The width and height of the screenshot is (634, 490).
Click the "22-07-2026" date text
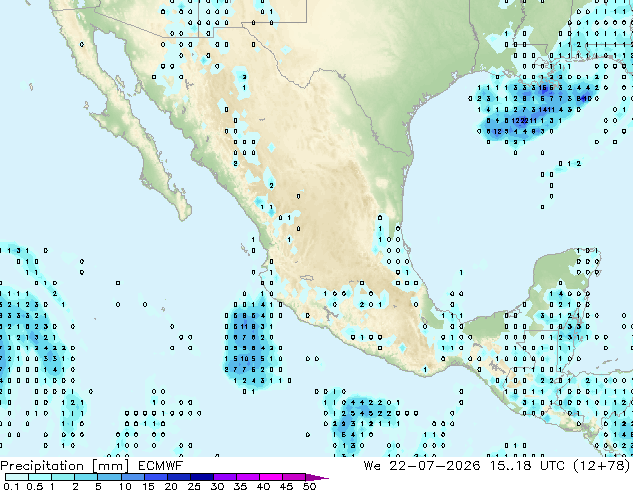435,466
